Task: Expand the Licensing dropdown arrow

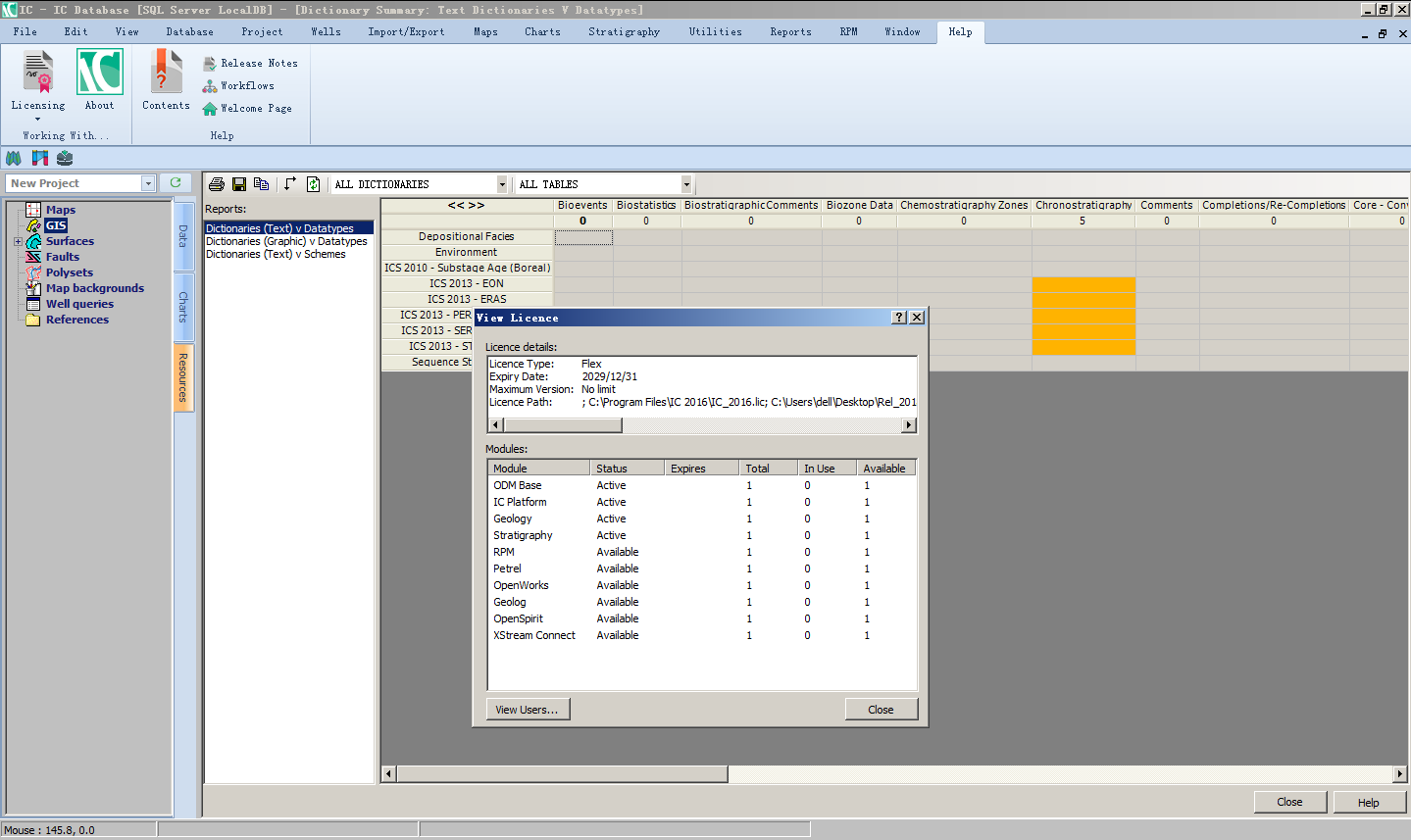Action: click(x=38, y=120)
